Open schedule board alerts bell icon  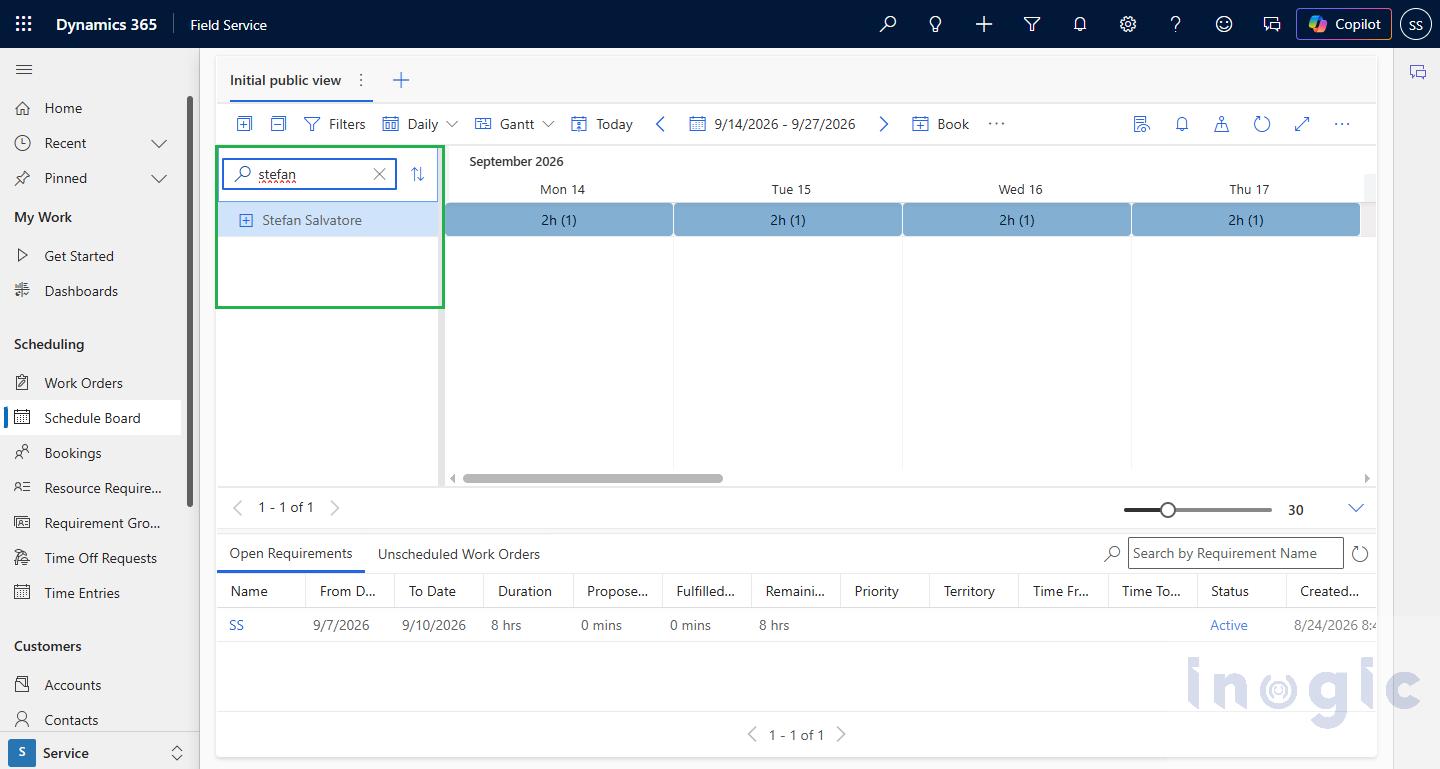tap(1182, 124)
